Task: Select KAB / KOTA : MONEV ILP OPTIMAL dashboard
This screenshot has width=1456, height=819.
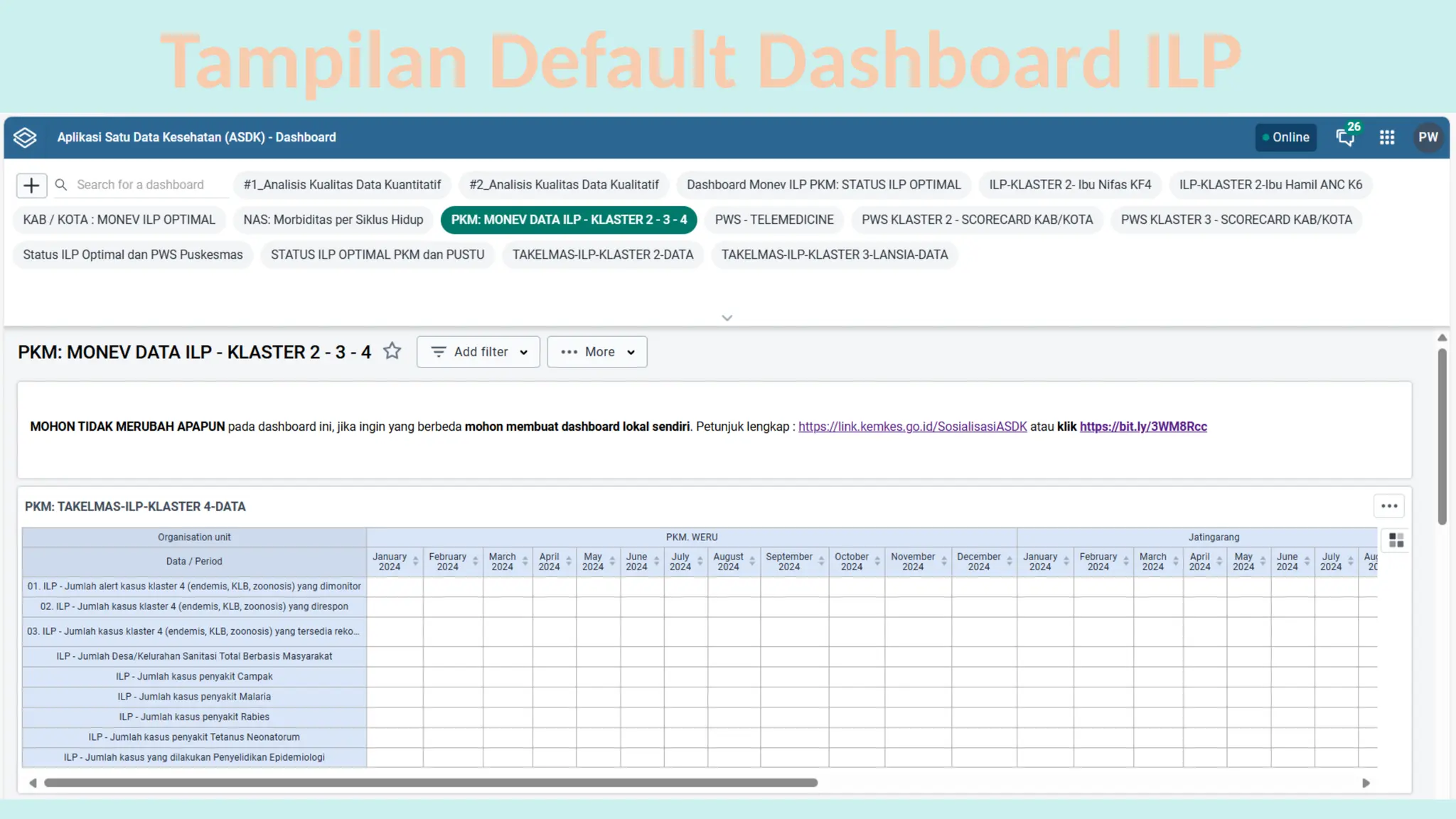Action: click(119, 220)
